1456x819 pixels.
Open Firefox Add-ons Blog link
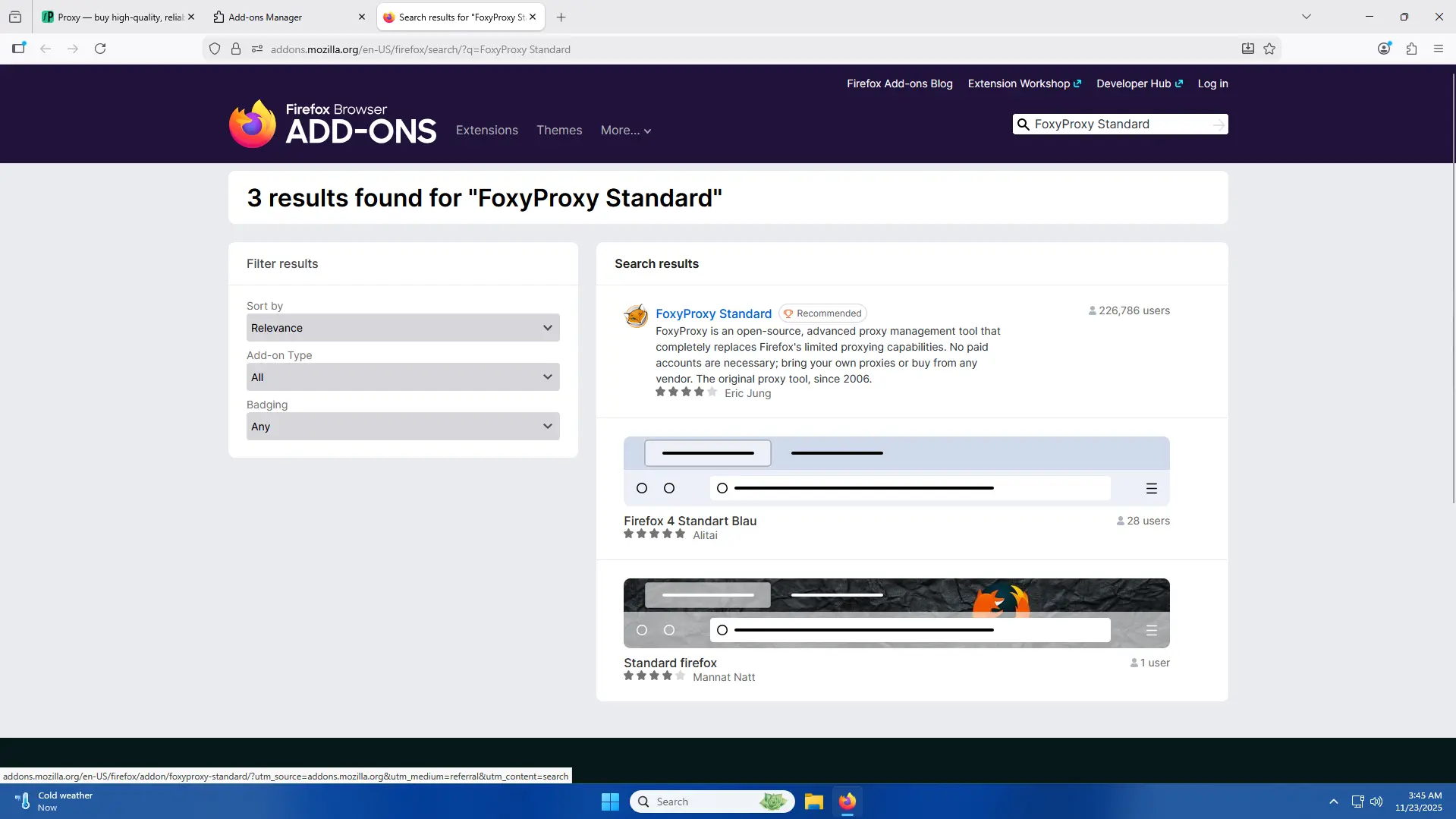coord(900,83)
